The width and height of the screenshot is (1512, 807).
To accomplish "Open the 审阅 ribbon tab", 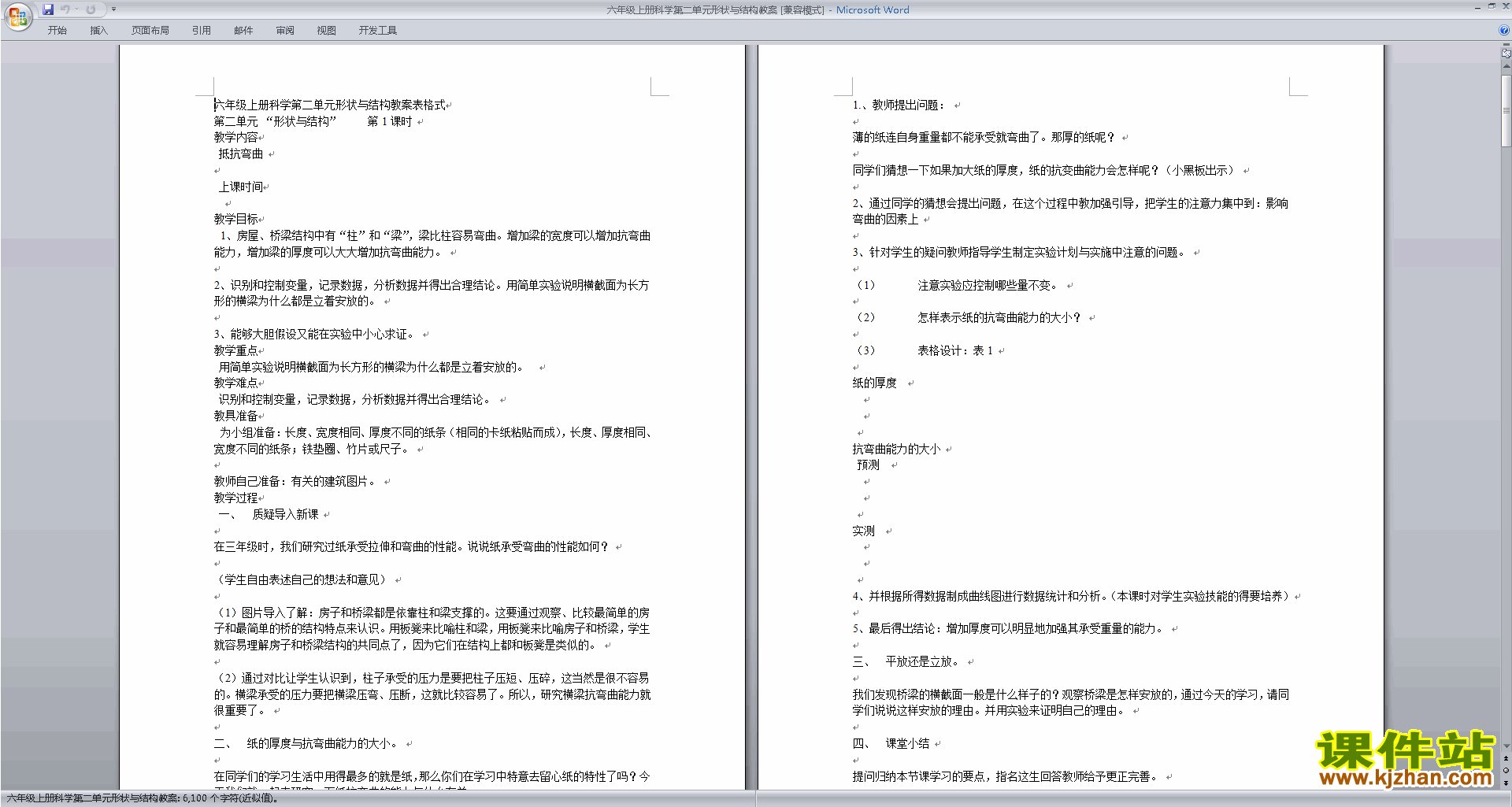I will (x=285, y=30).
